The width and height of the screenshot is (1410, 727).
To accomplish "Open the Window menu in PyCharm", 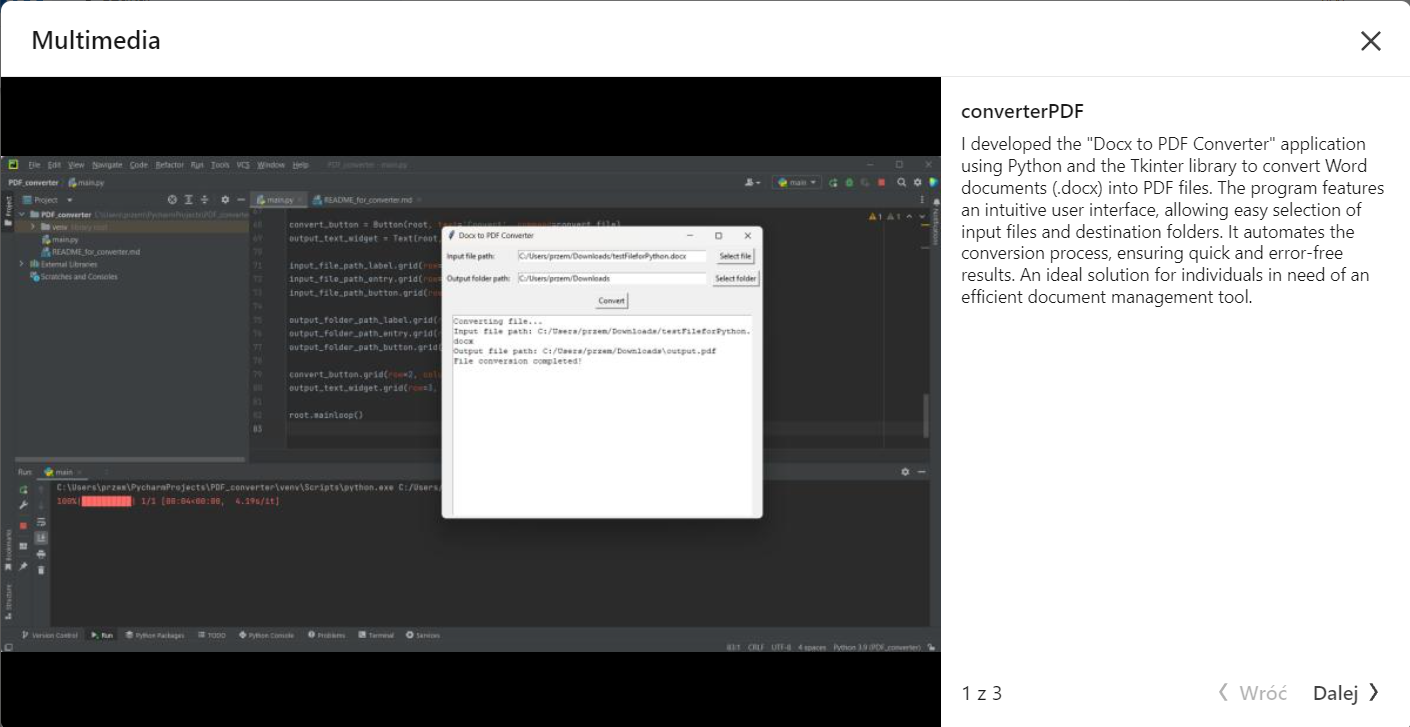I will (x=271, y=165).
